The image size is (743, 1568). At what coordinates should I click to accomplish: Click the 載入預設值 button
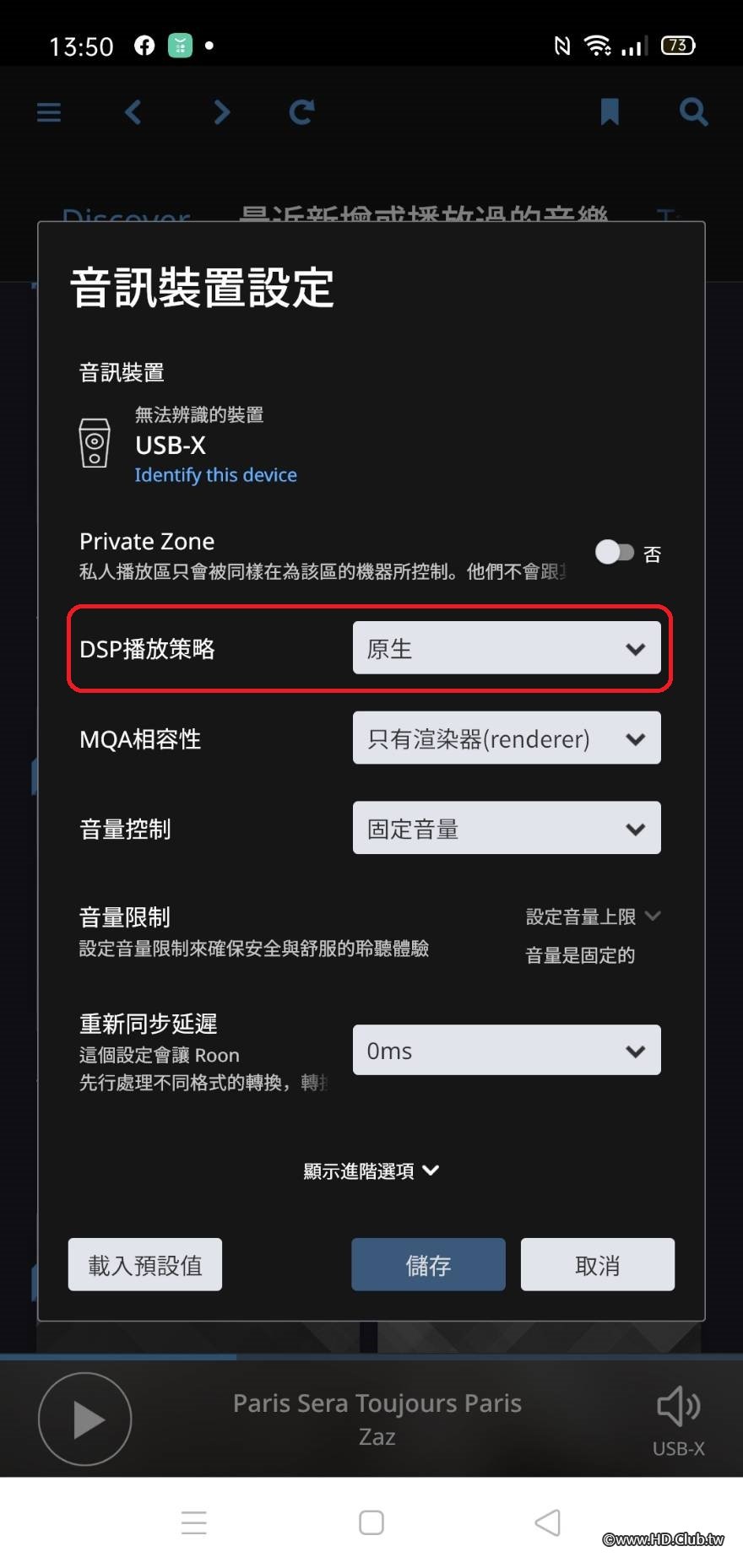point(145,1264)
